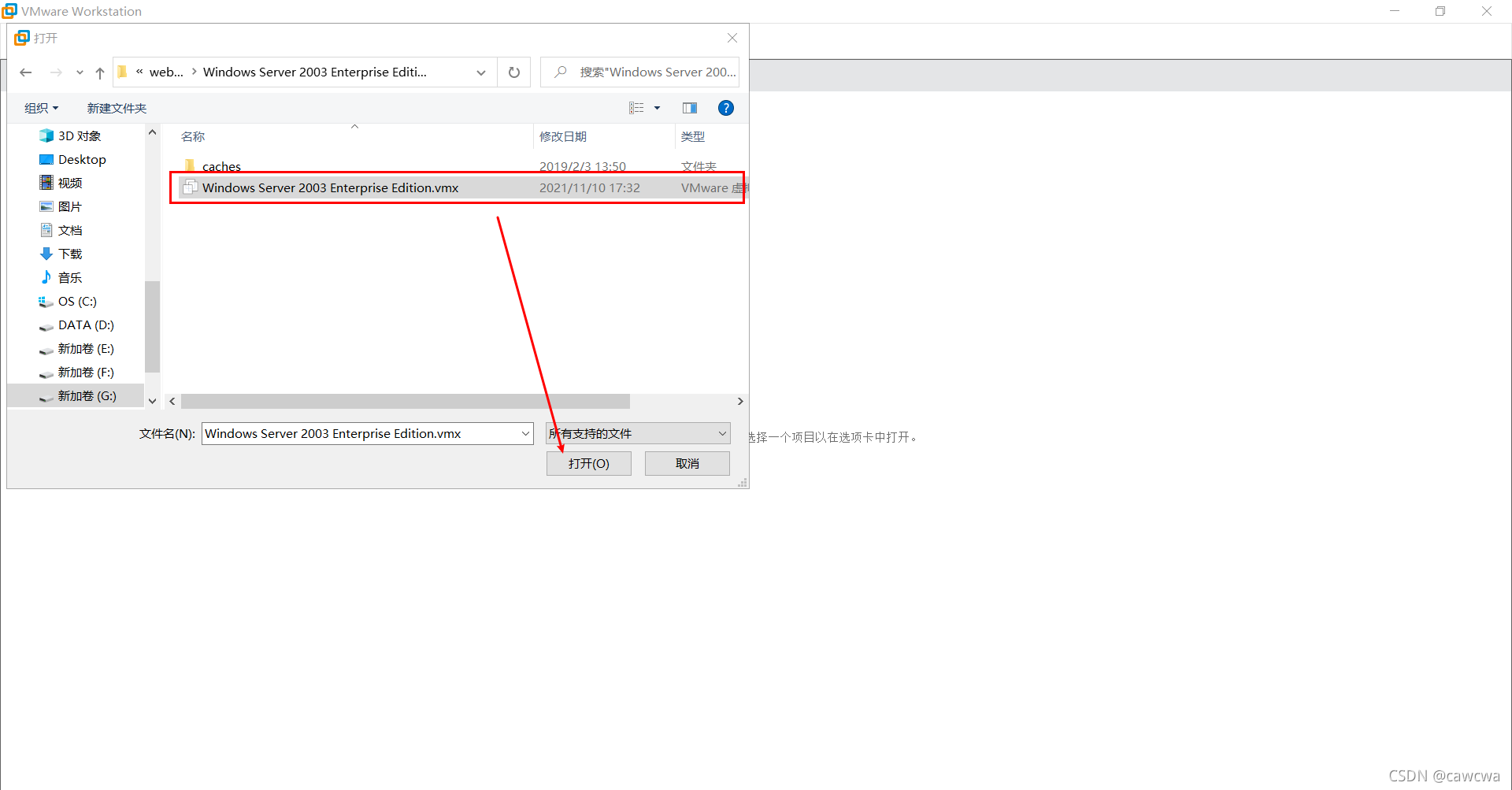Click the sidebar vertical scrollbar thumb
1512x790 pixels.
153,326
